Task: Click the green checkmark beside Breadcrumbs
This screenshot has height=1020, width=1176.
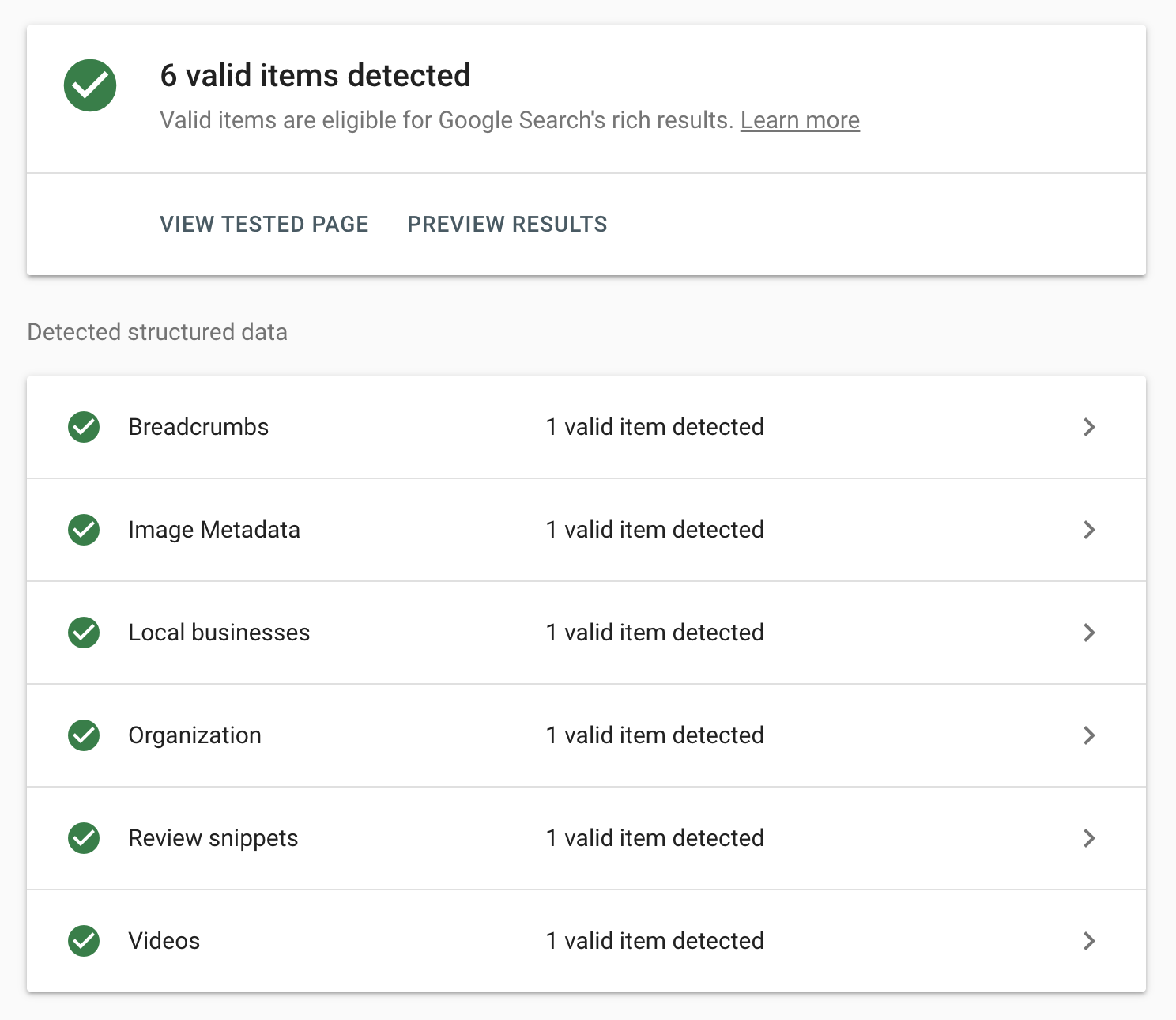Action: [x=84, y=427]
